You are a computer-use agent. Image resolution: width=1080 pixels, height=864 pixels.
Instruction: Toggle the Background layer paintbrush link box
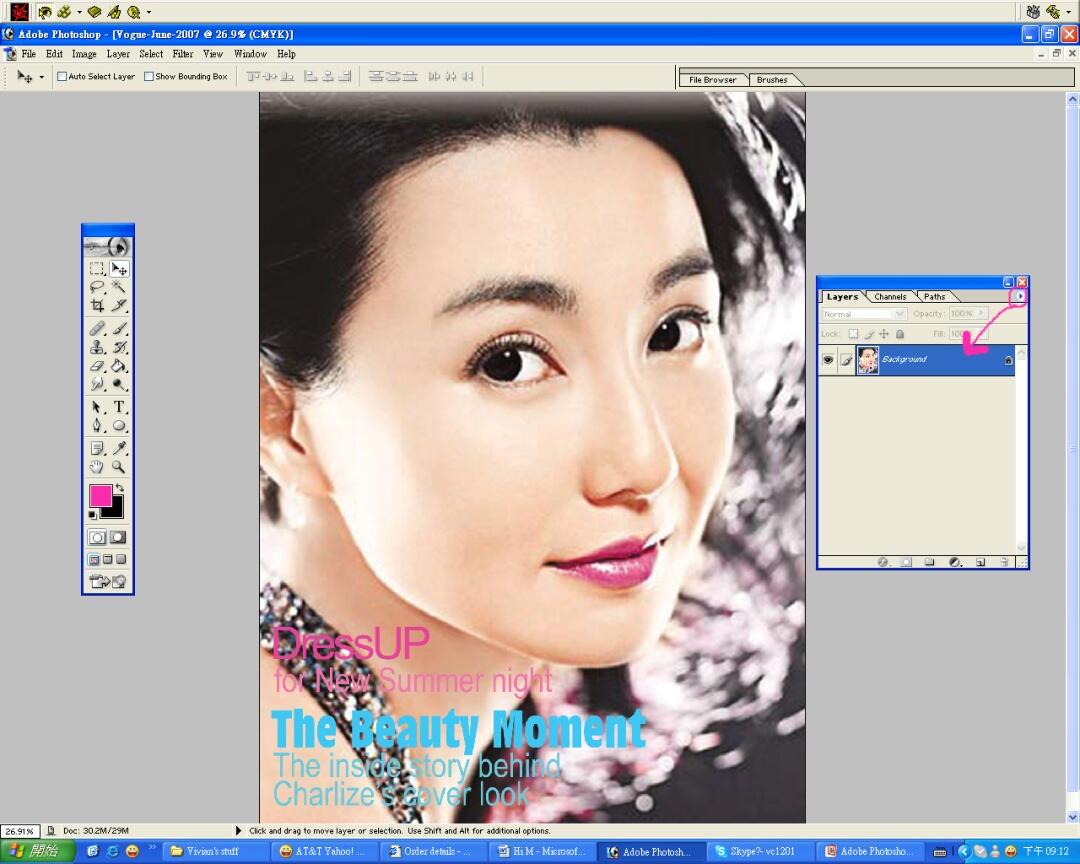tap(846, 360)
